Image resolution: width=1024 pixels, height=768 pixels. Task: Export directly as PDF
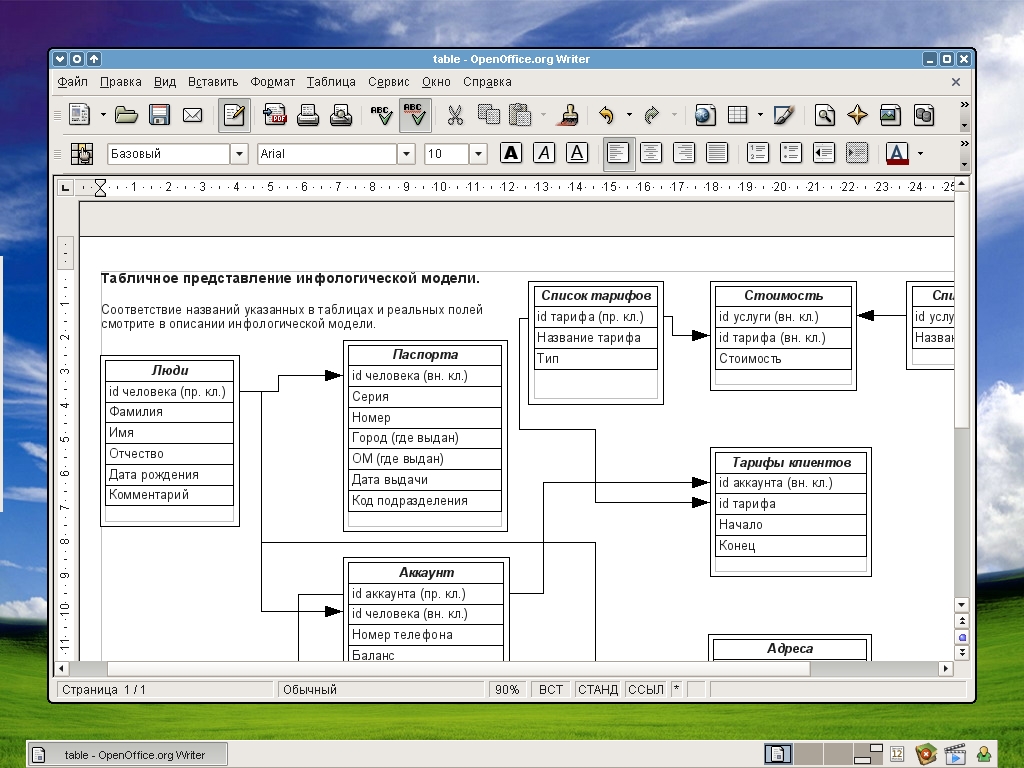pos(275,116)
